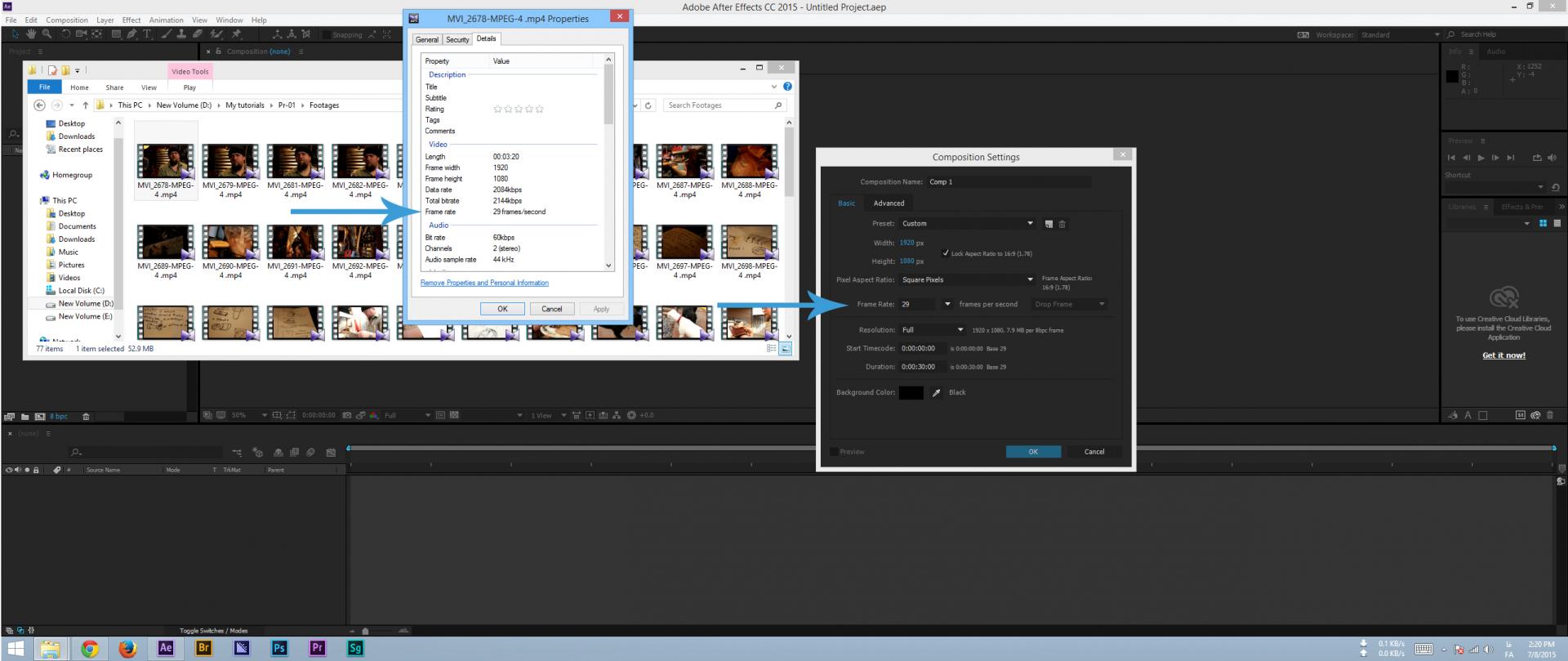Click Cancel in the Properties dialog
The image size is (1568, 661).
552,309
